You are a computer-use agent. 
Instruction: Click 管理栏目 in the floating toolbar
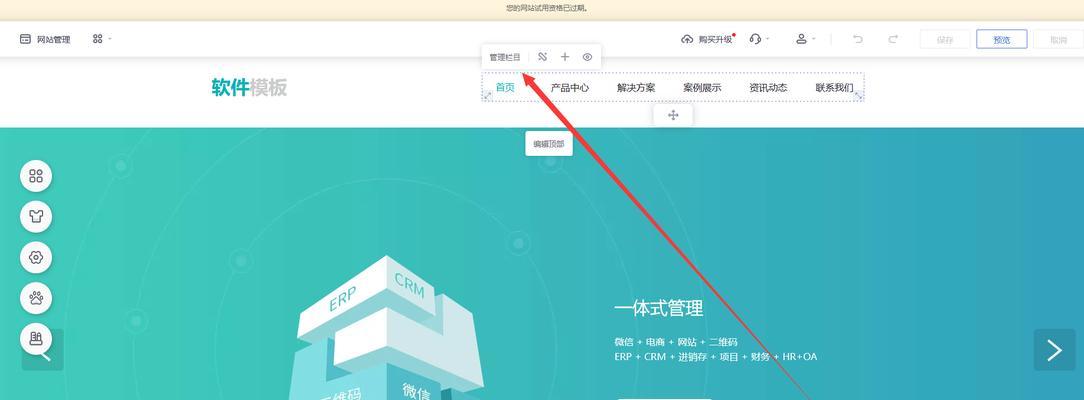coord(505,57)
